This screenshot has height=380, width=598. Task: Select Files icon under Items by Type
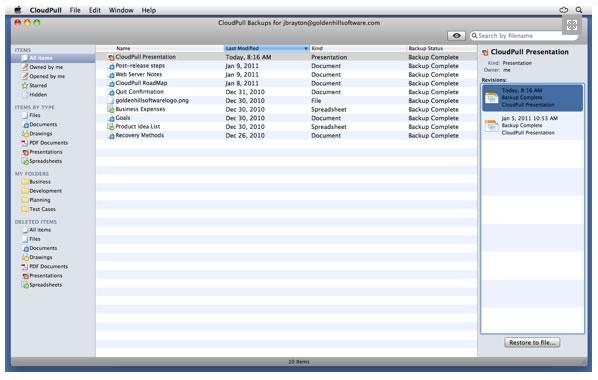point(25,115)
